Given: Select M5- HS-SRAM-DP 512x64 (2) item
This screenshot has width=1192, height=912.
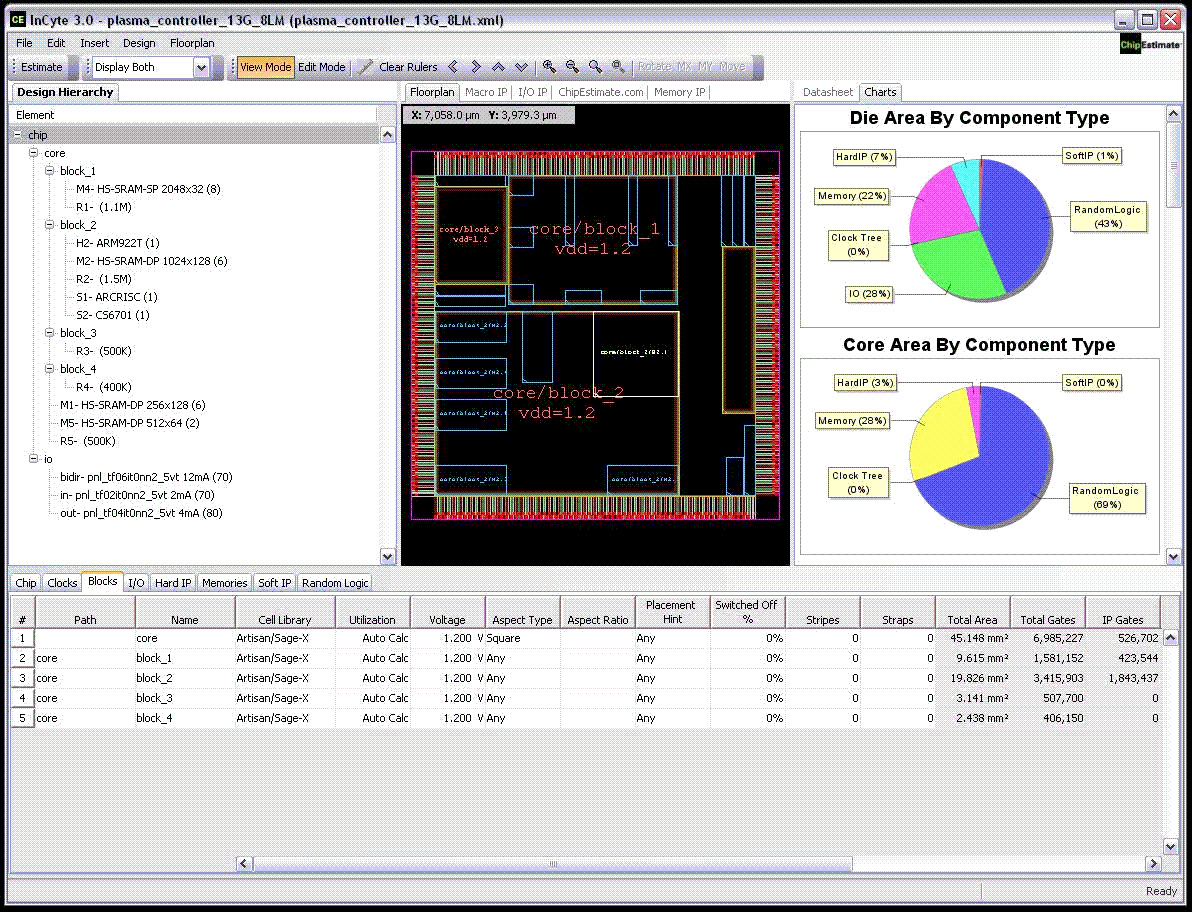Looking at the screenshot, I should click(130, 423).
